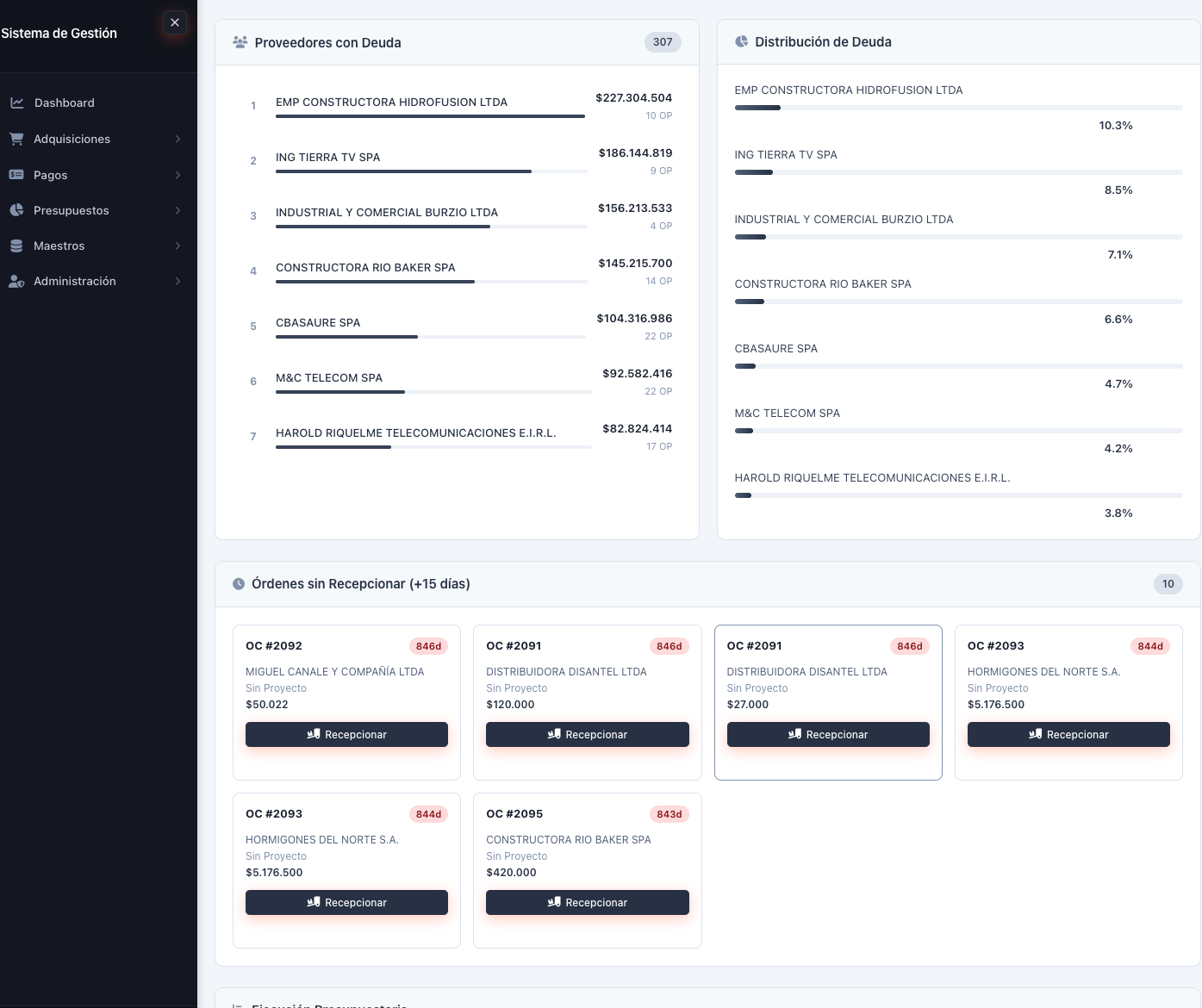The height and width of the screenshot is (1008, 1202).
Task: Select INDUSTRIAL Y COMERCIAL BURZIO LTDA in the providers list
Action: point(387,212)
